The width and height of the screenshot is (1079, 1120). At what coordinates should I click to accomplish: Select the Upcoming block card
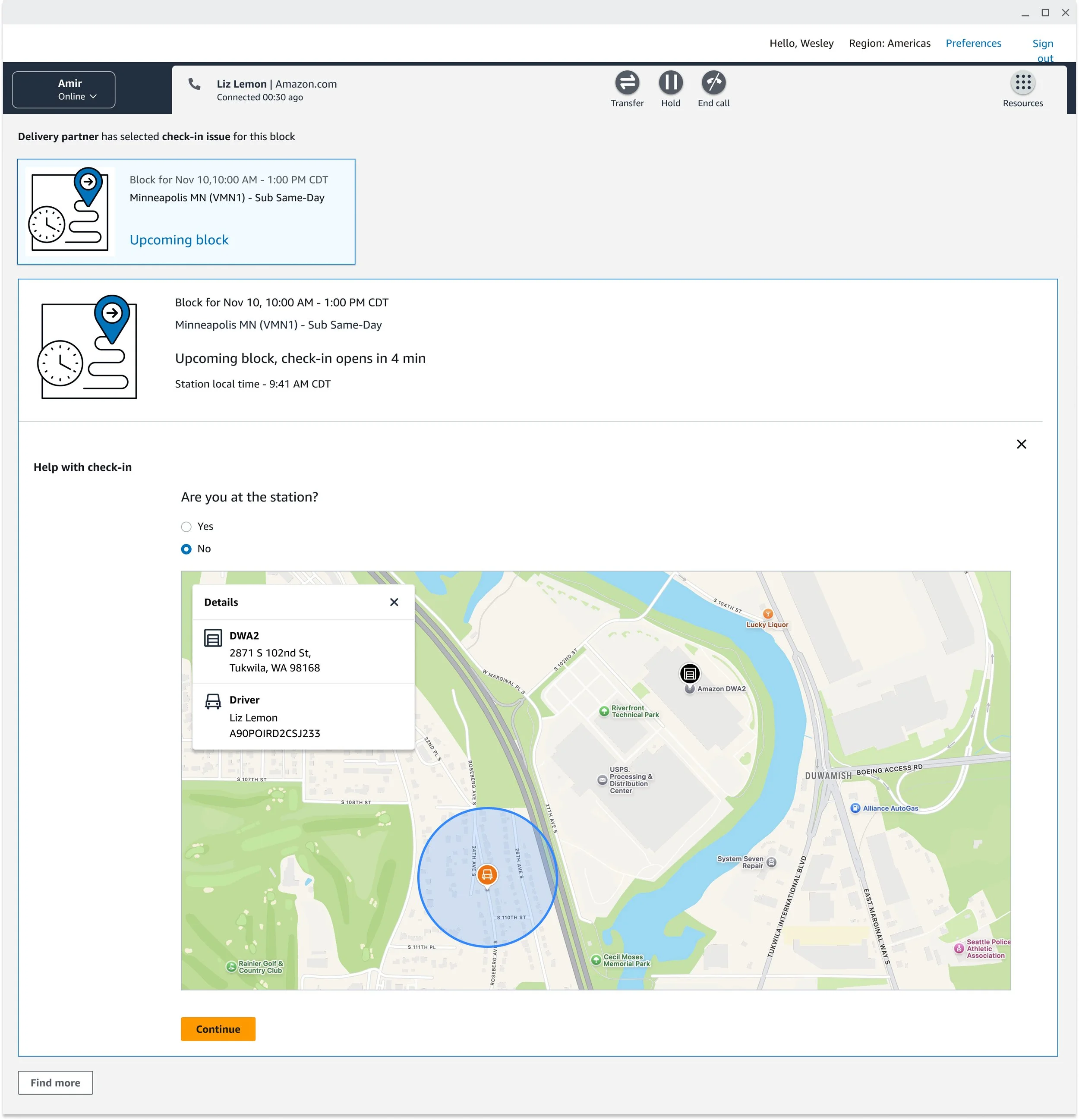186,211
